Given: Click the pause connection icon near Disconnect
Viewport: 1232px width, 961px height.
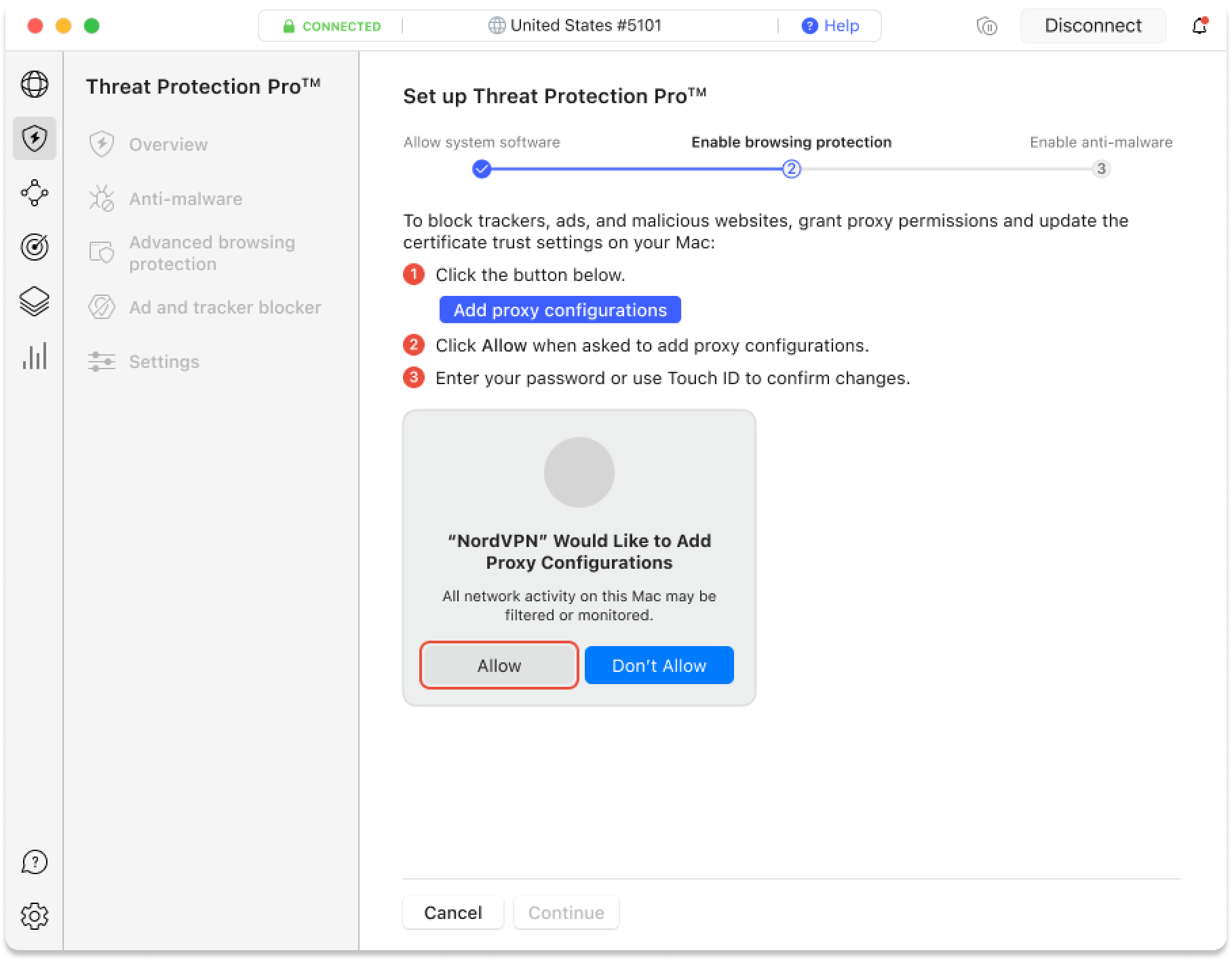Looking at the screenshot, I should [987, 26].
